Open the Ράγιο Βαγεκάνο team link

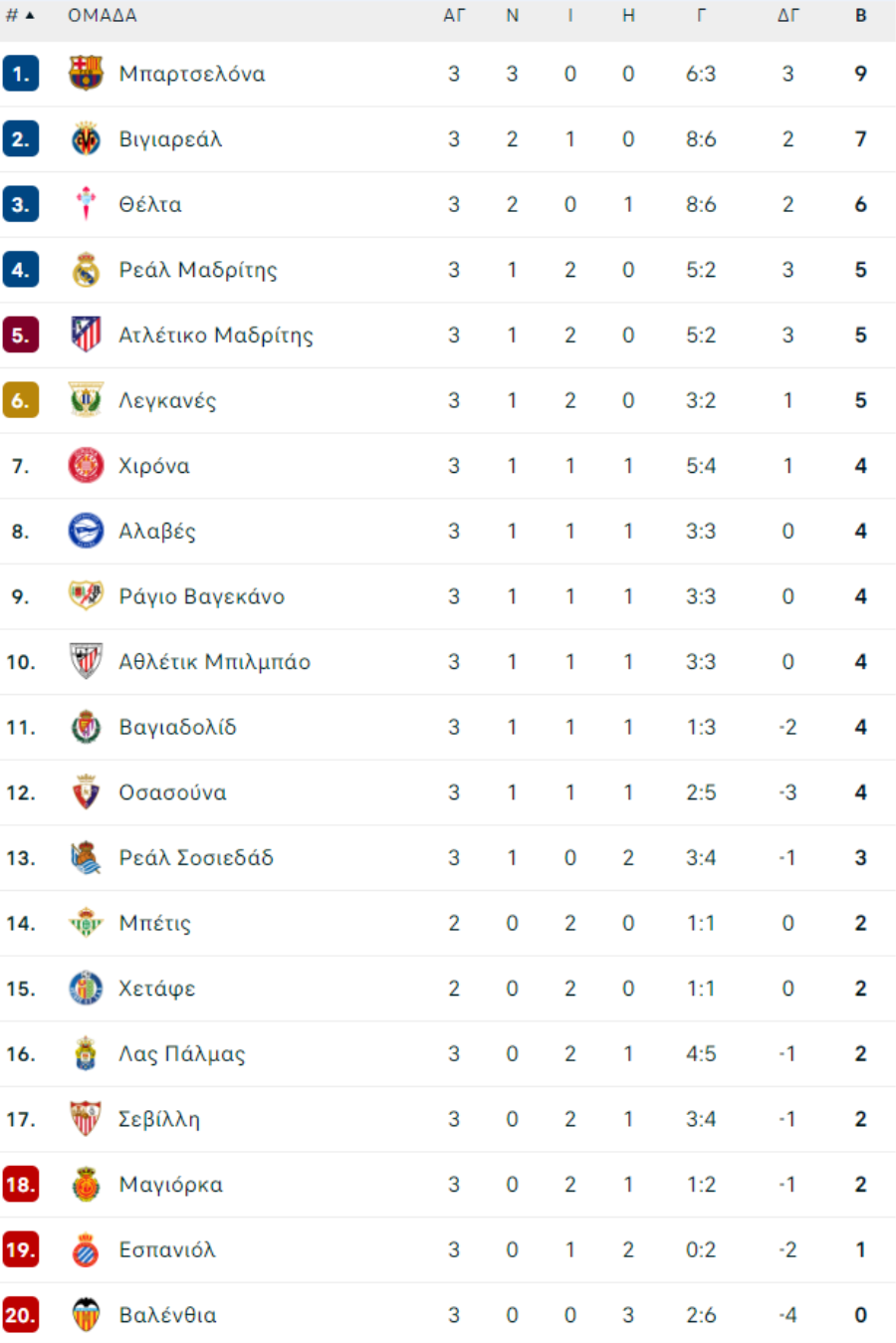201,597
